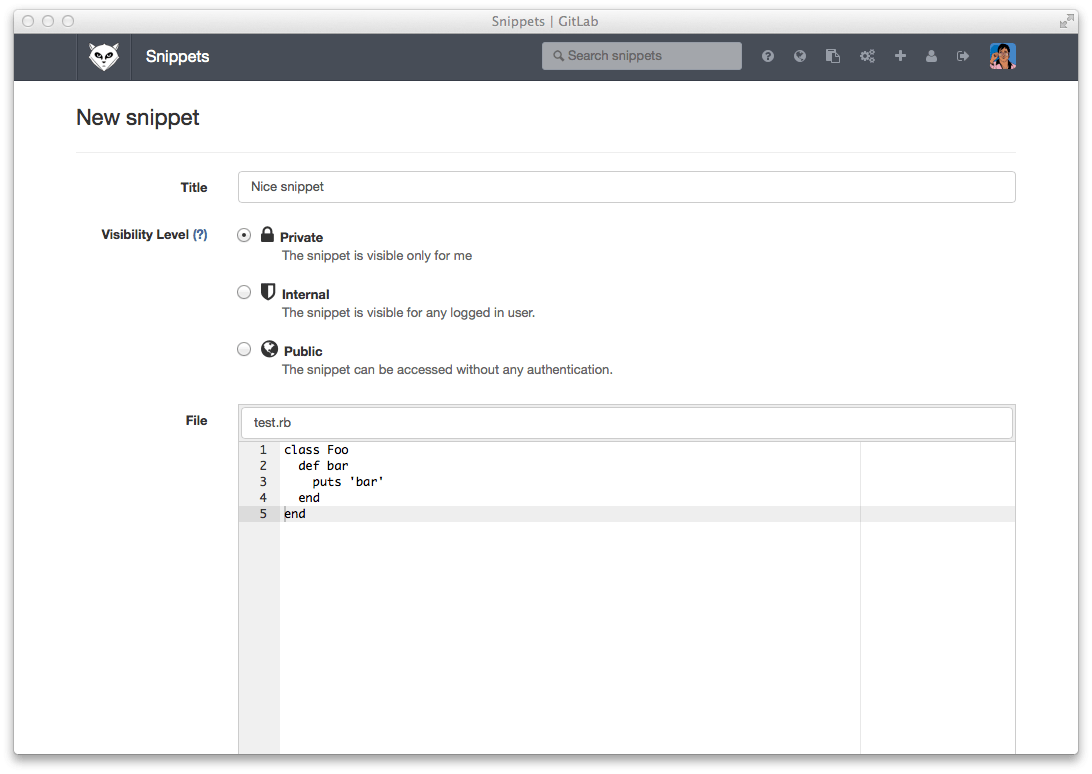
Task: Open admin area gears icon
Action: [867, 57]
